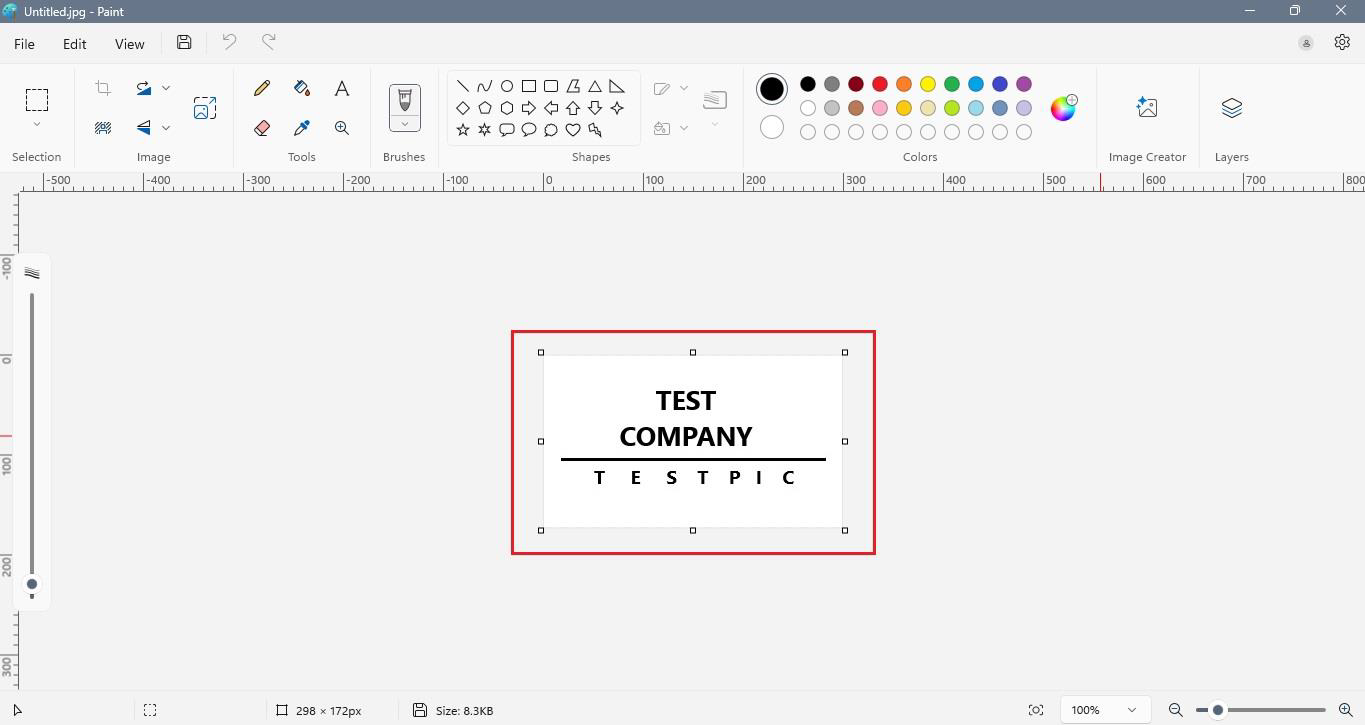Open Paint settings gear

pyautogui.click(x=1342, y=42)
